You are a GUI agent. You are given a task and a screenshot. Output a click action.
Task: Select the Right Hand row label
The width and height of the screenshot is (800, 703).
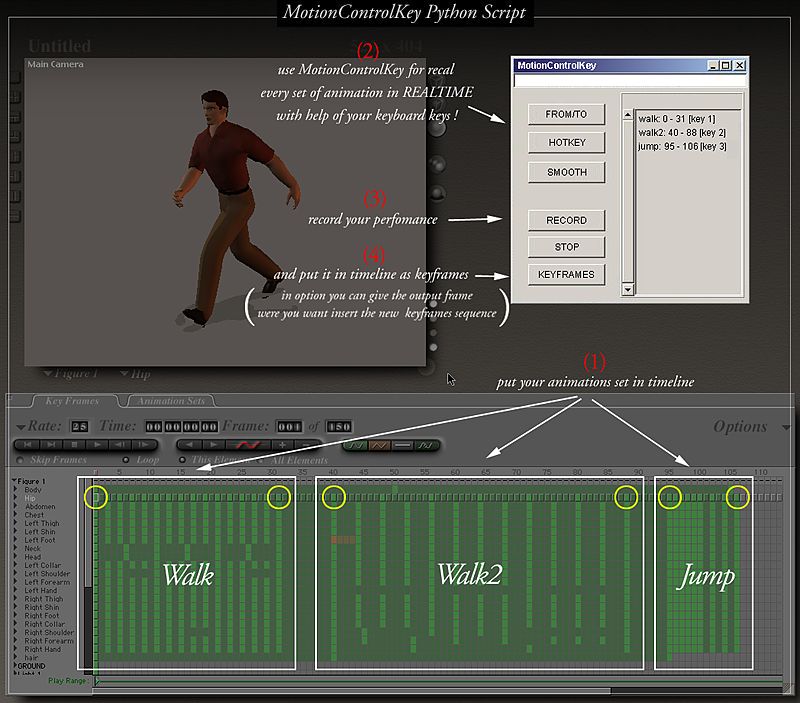[42, 649]
